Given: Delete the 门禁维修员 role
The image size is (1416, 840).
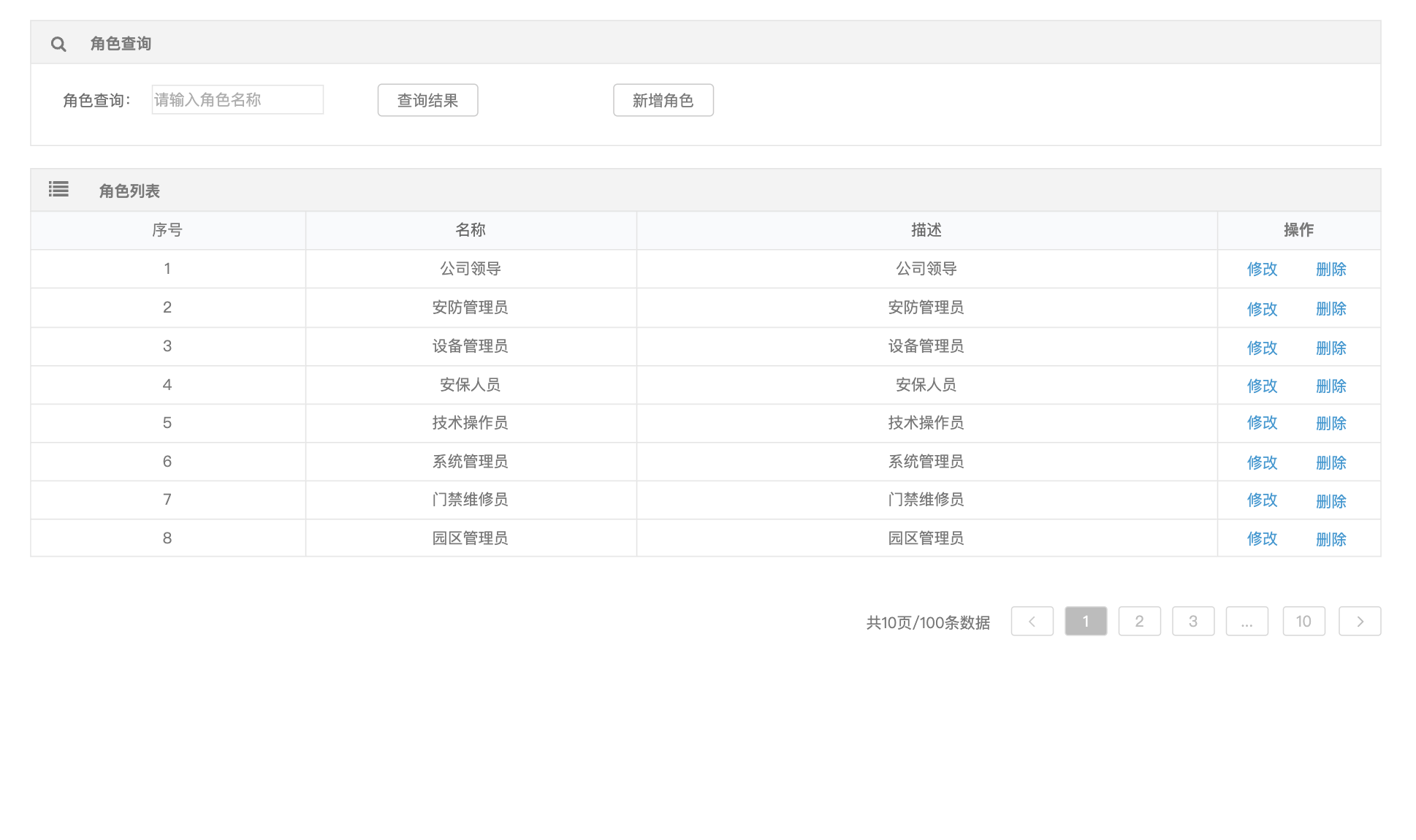Looking at the screenshot, I should [x=1331, y=502].
